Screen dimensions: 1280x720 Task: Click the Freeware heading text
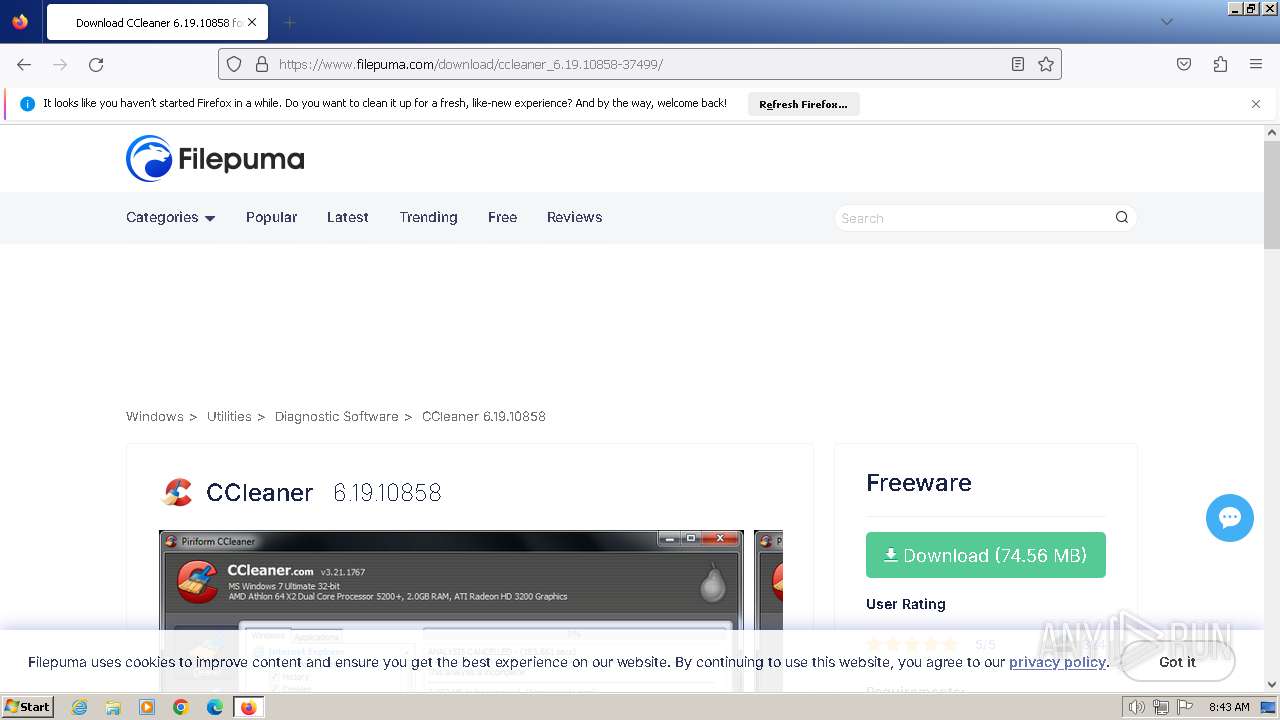tap(919, 483)
